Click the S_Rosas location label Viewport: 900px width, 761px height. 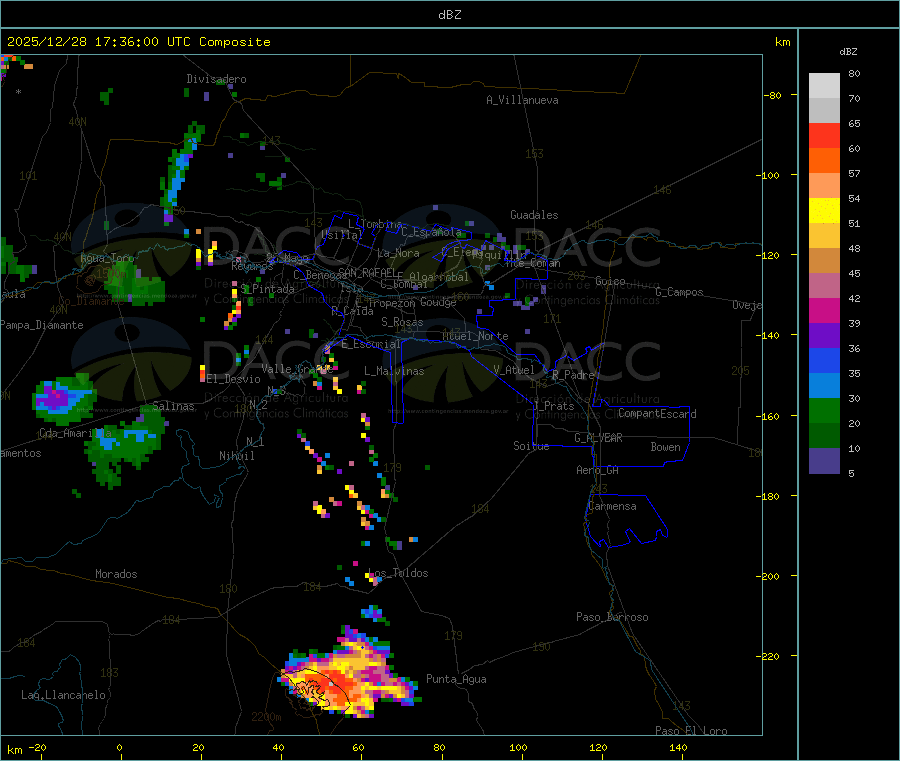pos(402,322)
